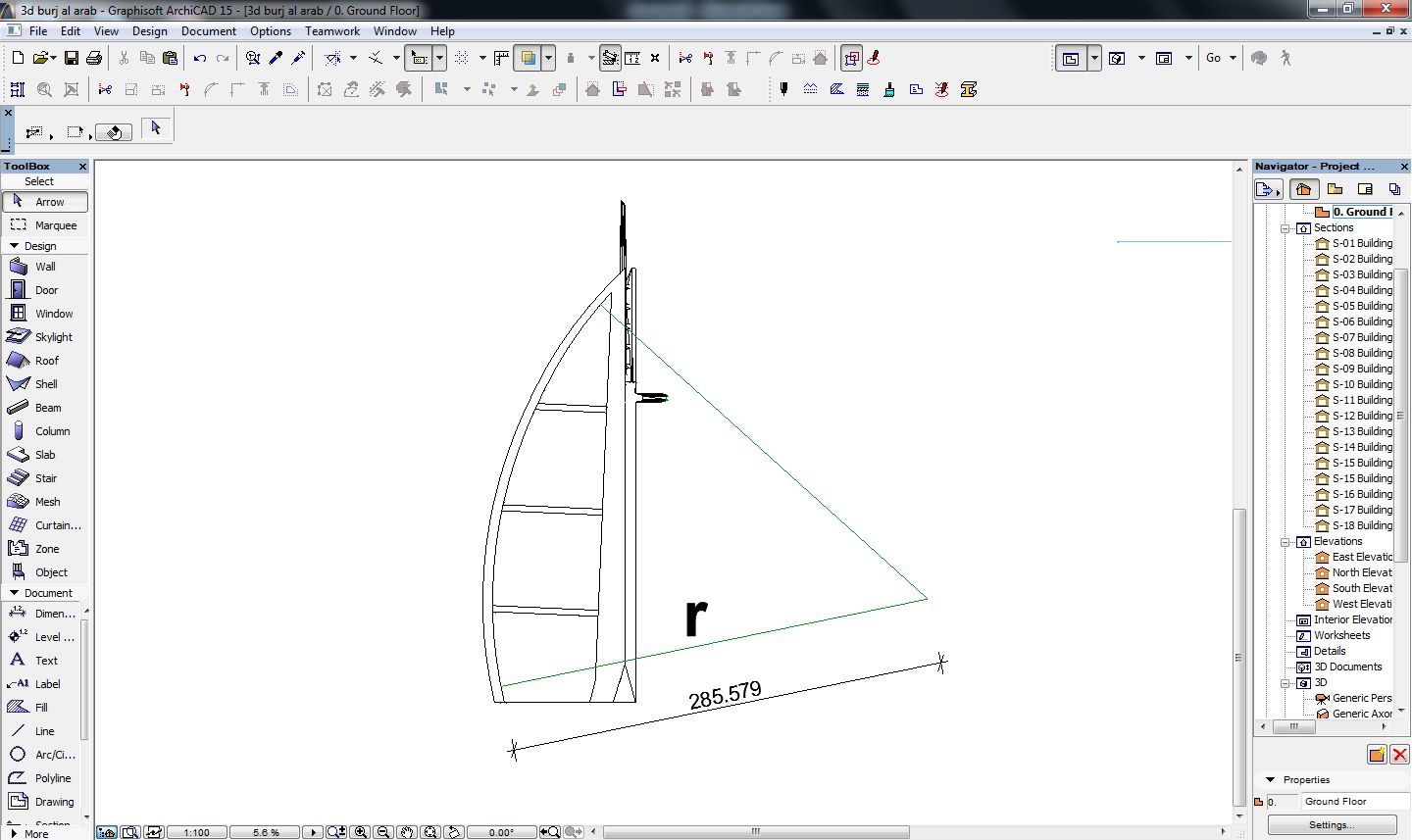
Task: Collapse the Document section in ToolBox
Action: 15,593
